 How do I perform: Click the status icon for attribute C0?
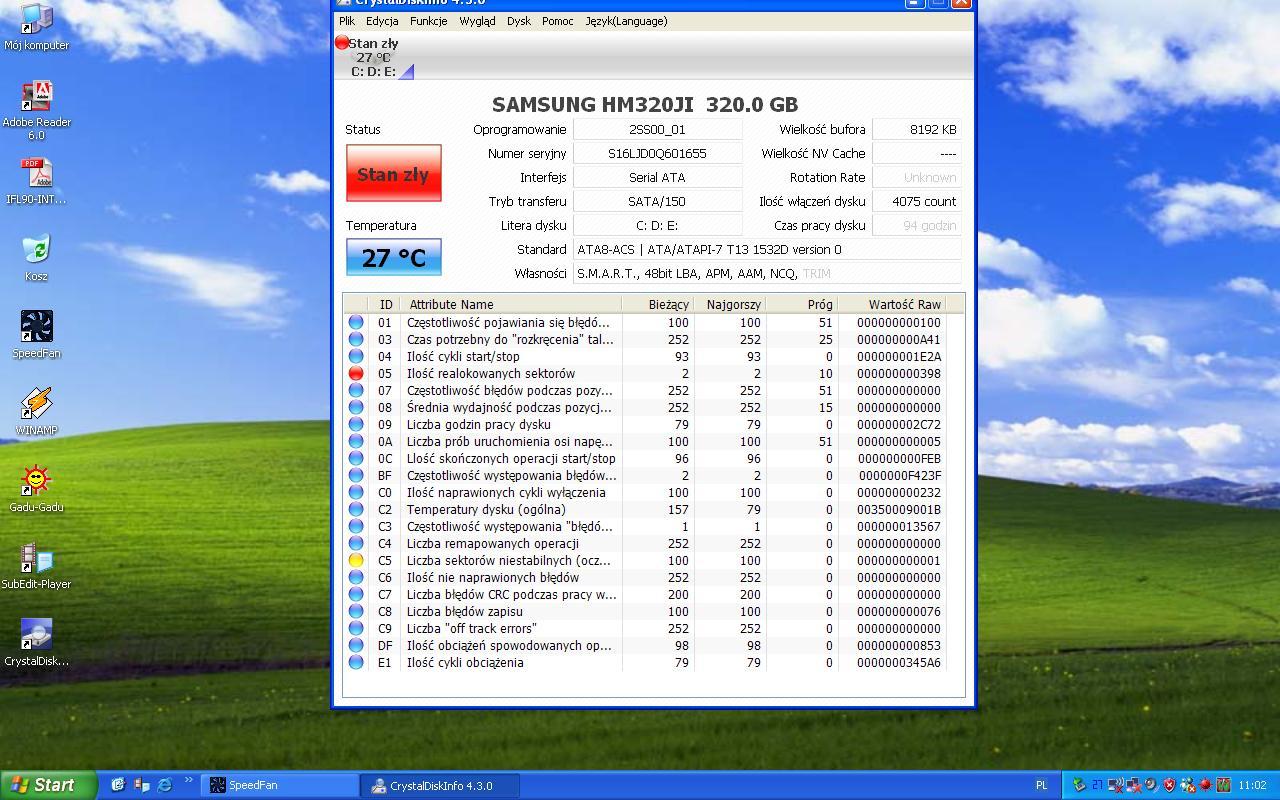356,493
